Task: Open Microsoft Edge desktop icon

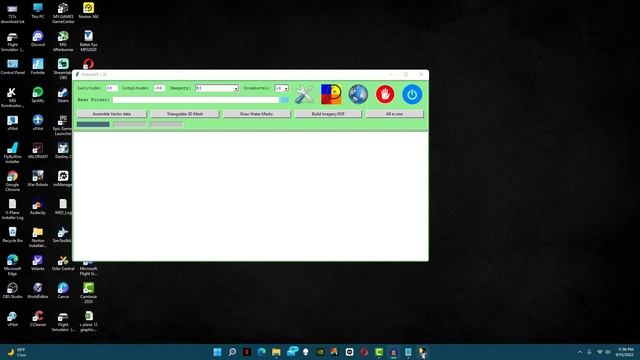Action: coord(13,264)
